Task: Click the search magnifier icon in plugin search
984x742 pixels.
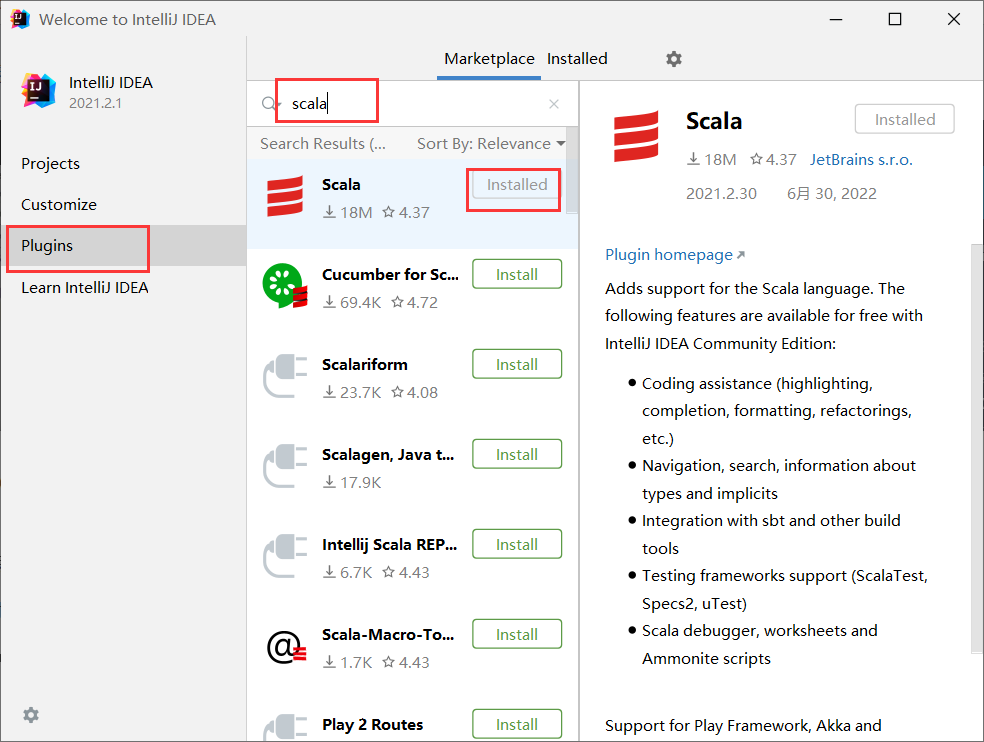Action: point(269,104)
